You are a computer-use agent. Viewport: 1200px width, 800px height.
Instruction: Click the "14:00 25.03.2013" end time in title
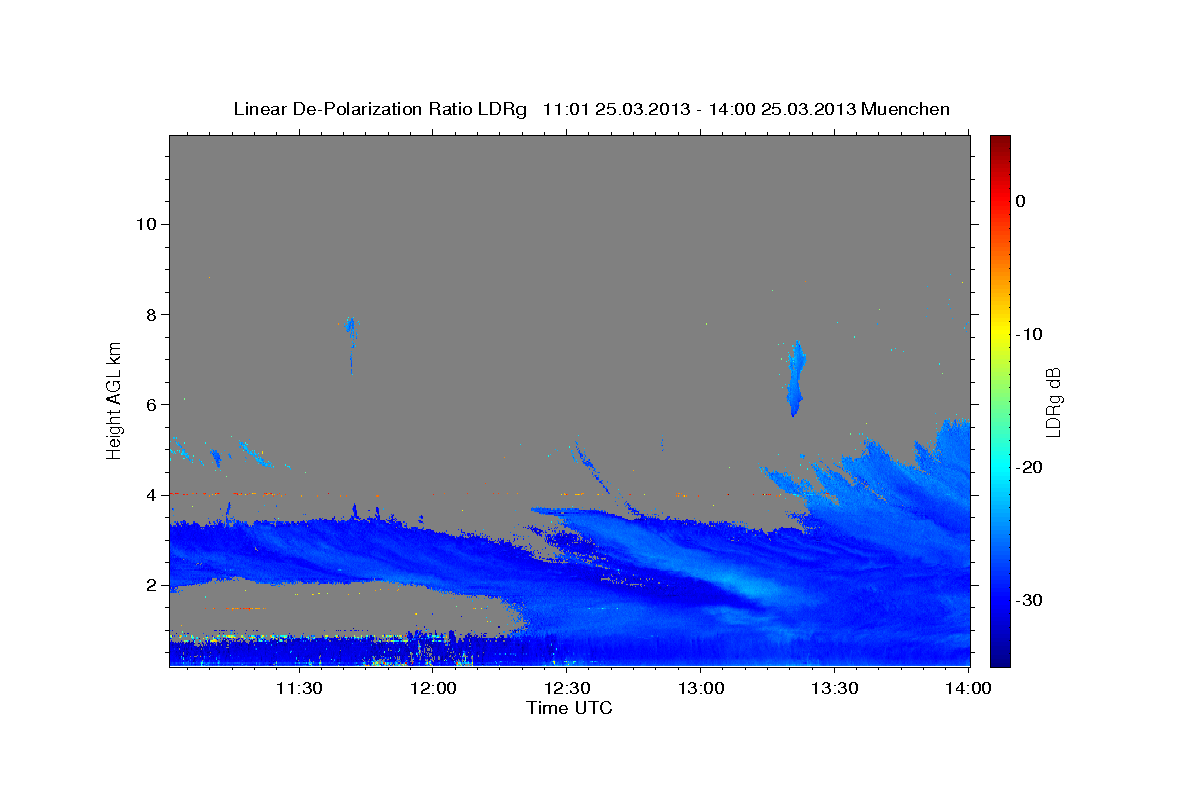pyautogui.click(x=782, y=109)
